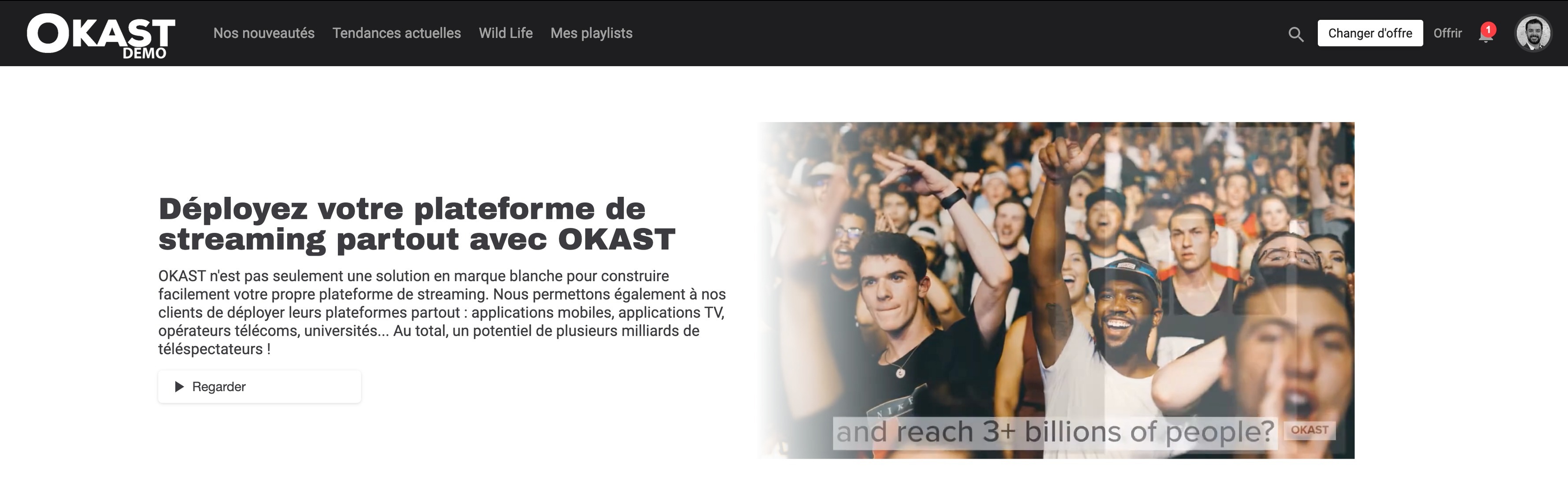Click the reach 3+ billions caption
1568x481 pixels.
(1055, 432)
